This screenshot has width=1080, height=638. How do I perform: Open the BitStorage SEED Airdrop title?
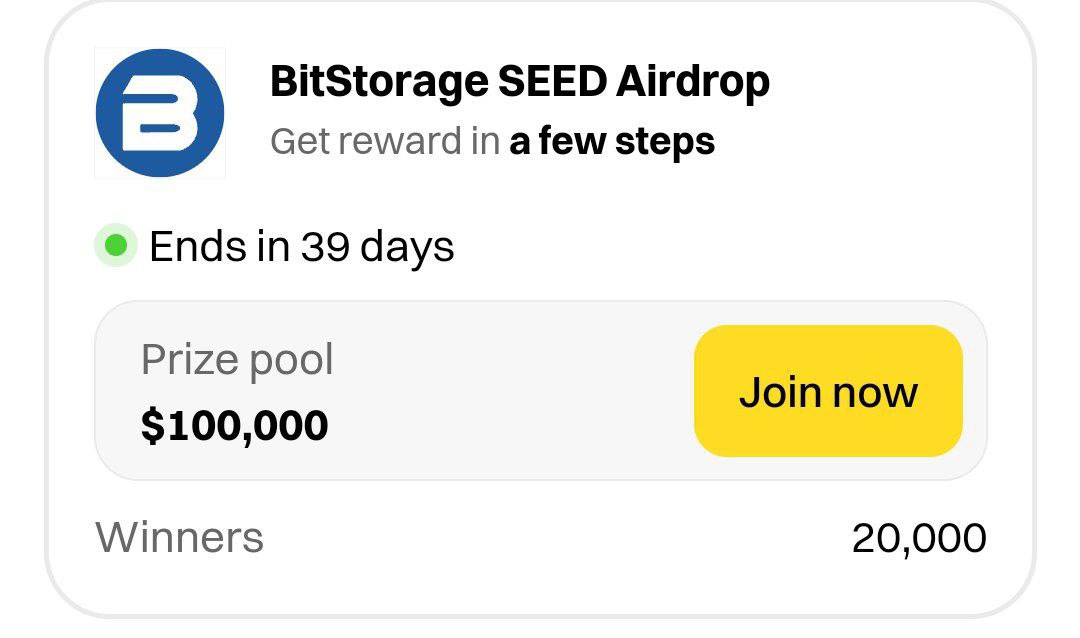tap(519, 82)
